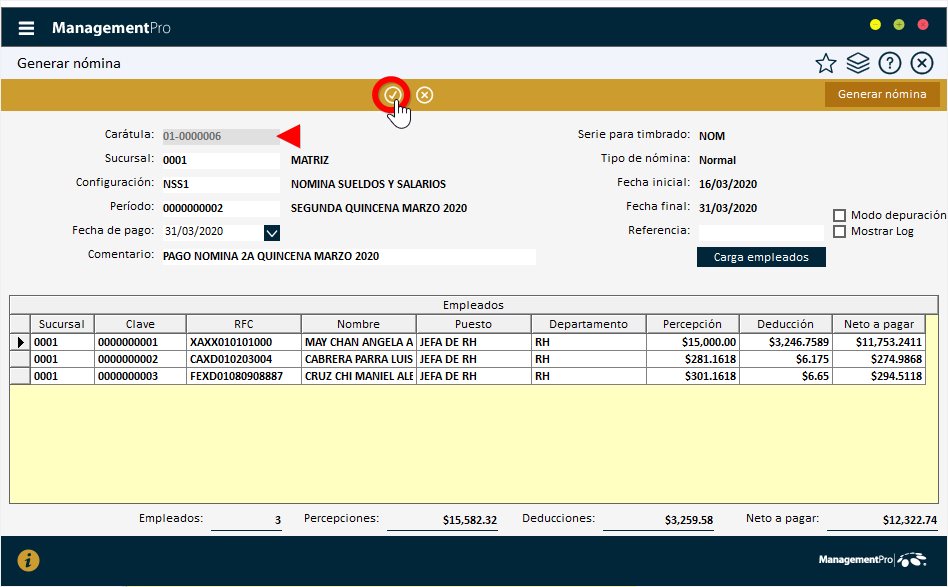Click the Clave column header
Viewport: 948px width, 587px height.
pos(140,324)
